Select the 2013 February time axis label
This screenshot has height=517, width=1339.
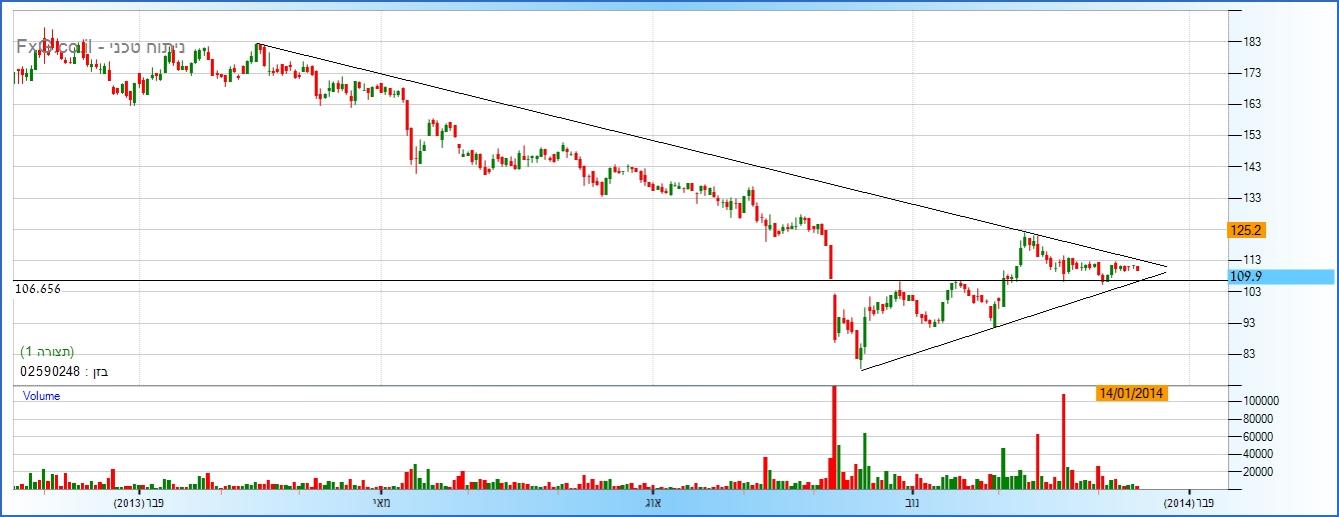(140, 502)
